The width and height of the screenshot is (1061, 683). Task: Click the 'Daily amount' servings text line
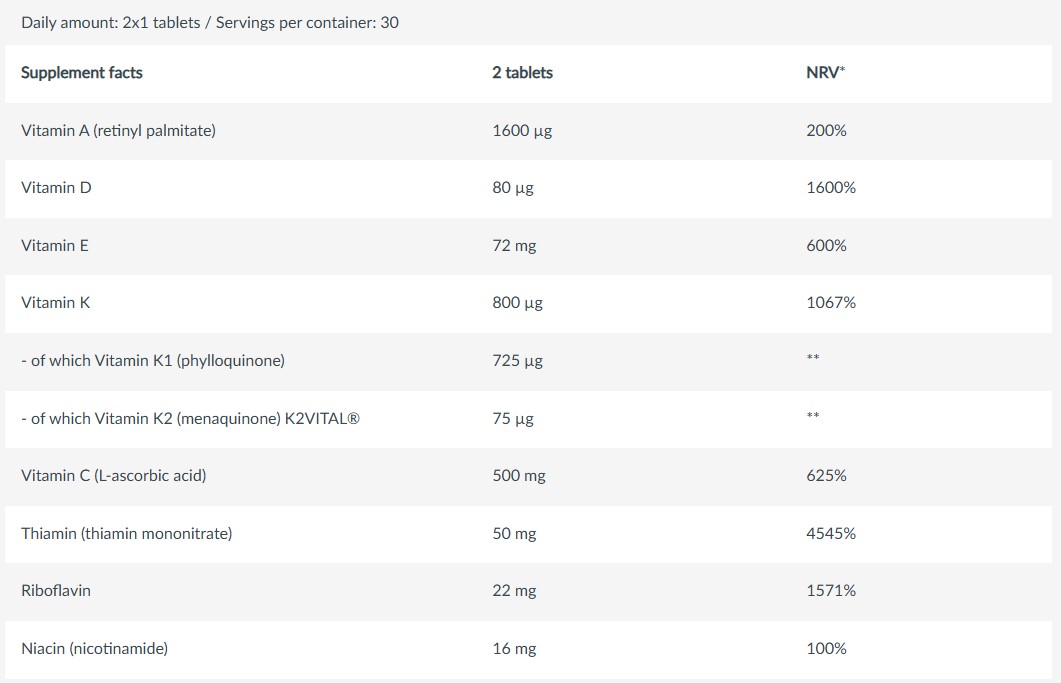point(210,21)
